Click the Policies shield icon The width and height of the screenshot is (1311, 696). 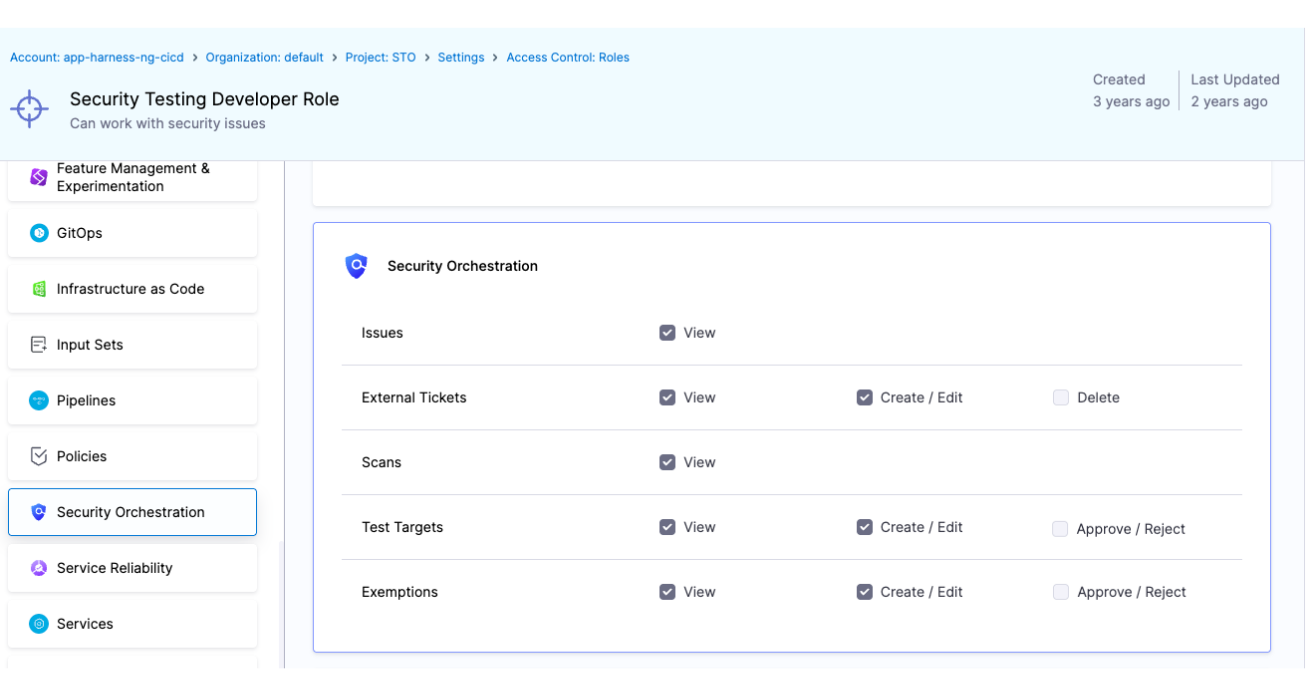[x=39, y=456]
